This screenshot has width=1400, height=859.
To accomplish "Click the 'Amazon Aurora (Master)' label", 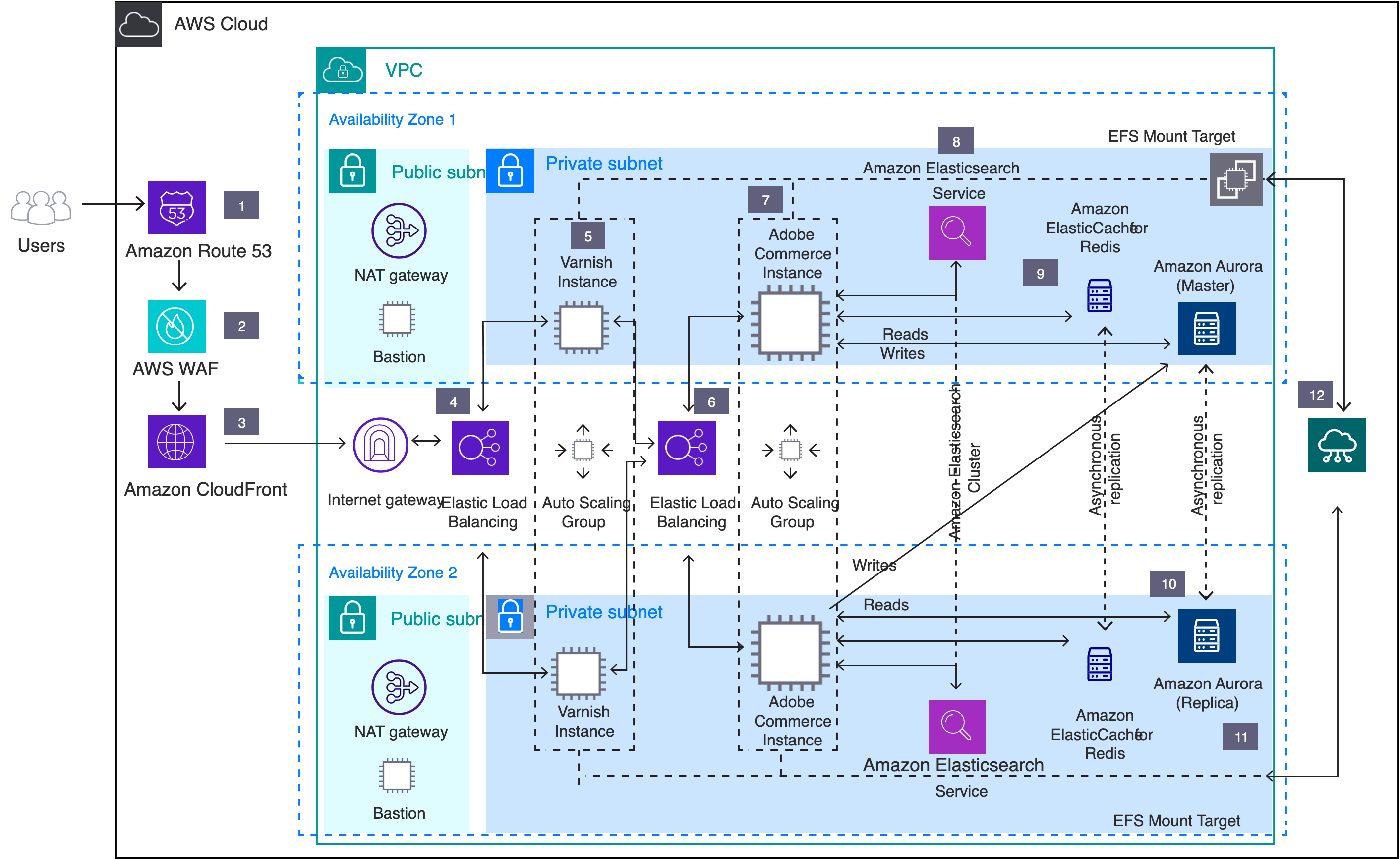I will 1207,276.
